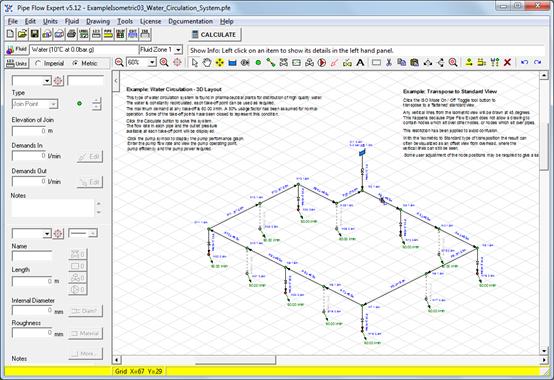Click the Zoom Out magnifier icon
The width and height of the screenshot is (554, 380).
pyautogui.click(x=119, y=63)
